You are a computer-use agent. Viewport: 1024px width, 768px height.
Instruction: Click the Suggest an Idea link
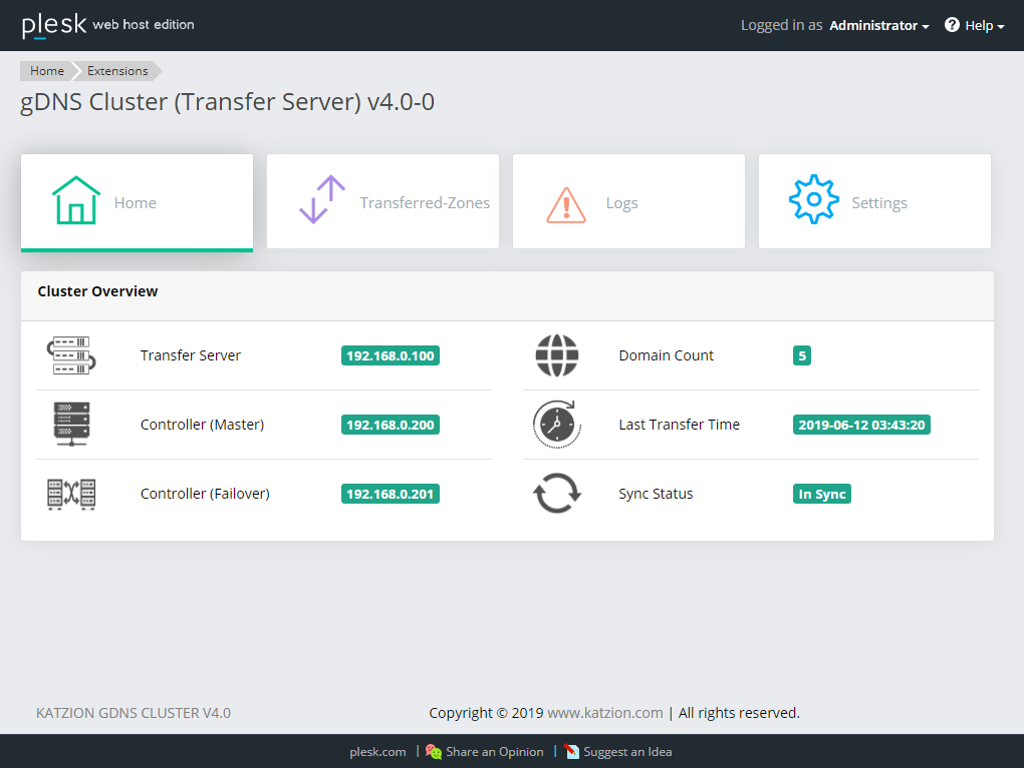point(628,752)
